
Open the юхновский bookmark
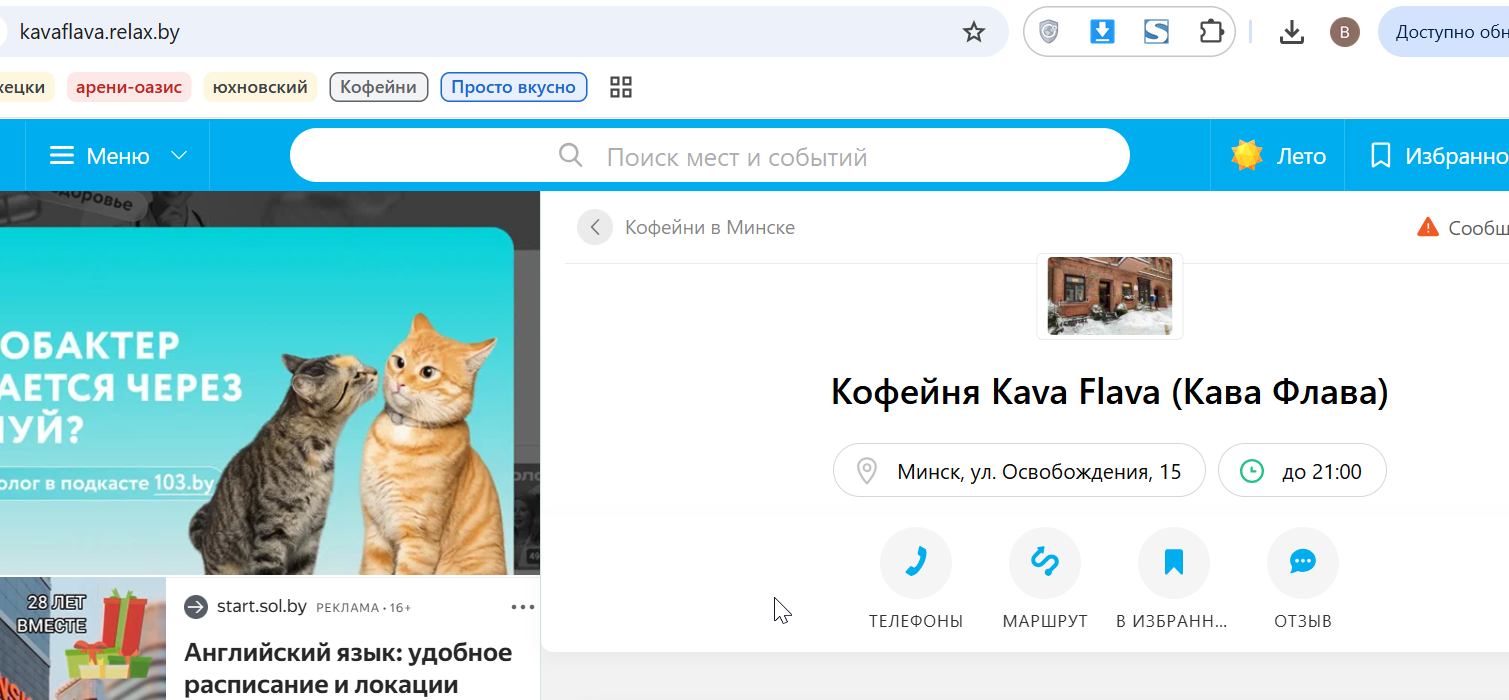260,87
